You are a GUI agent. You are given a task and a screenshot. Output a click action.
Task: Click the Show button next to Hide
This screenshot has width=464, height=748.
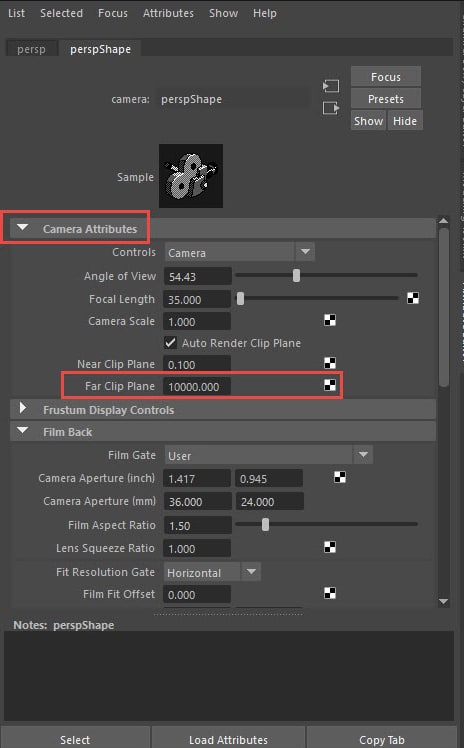pyautogui.click(x=368, y=121)
